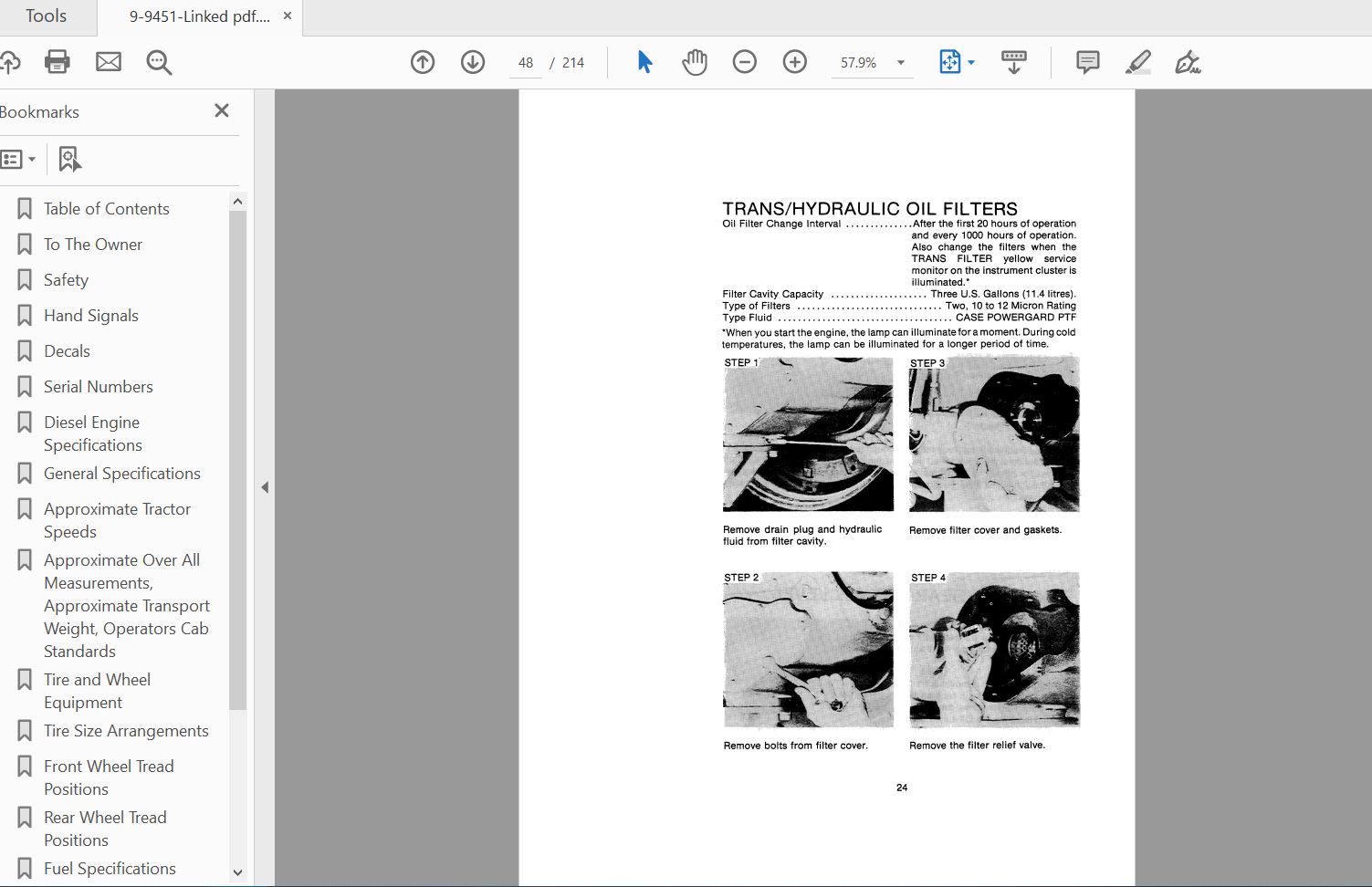The width and height of the screenshot is (1372, 887).
Task: Open the find text magnifier tool
Action: (159, 62)
